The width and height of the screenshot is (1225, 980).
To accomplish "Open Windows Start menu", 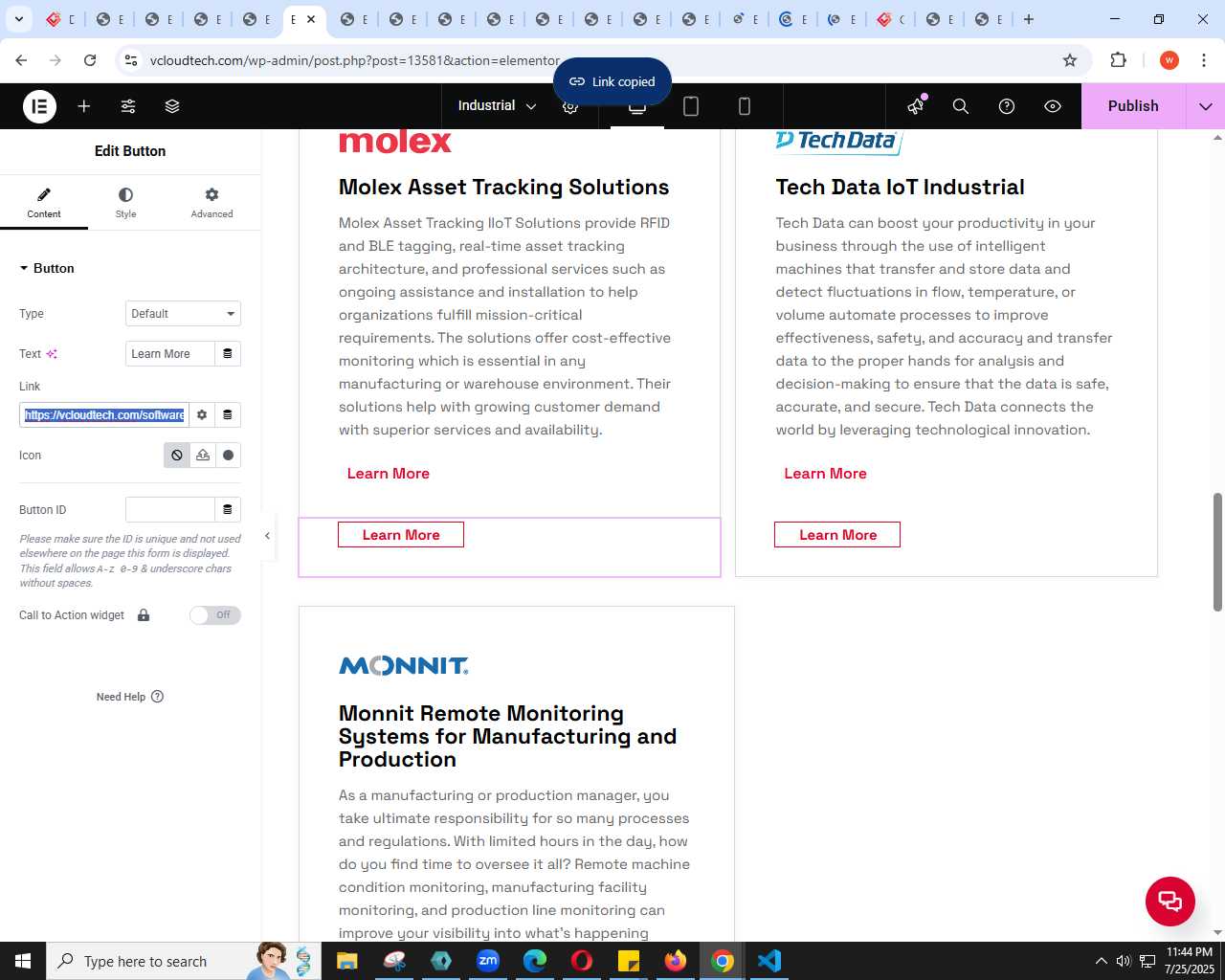I will pyautogui.click(x=23, y=961).
